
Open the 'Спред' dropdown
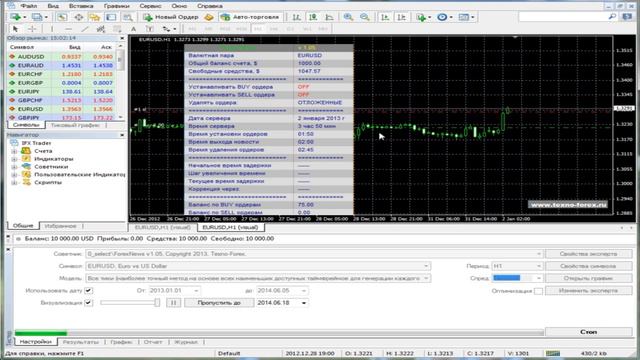[538, 278]
